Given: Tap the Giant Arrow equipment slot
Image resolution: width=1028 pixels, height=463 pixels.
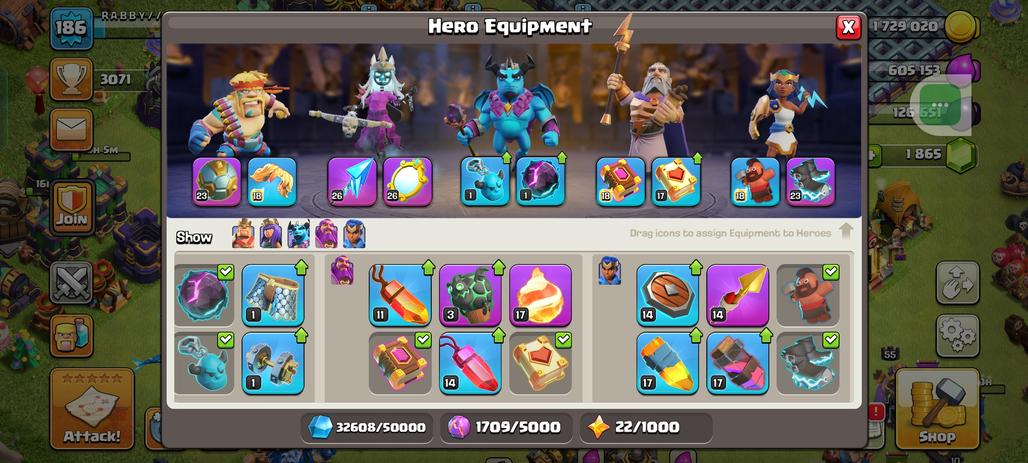Looking at the screenshot, I should pyautogui.click(x=352, y=182).
